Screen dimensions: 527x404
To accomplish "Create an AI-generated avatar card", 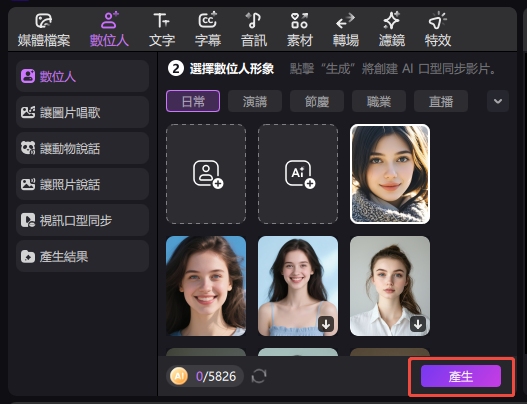I will tap(298, 174).
